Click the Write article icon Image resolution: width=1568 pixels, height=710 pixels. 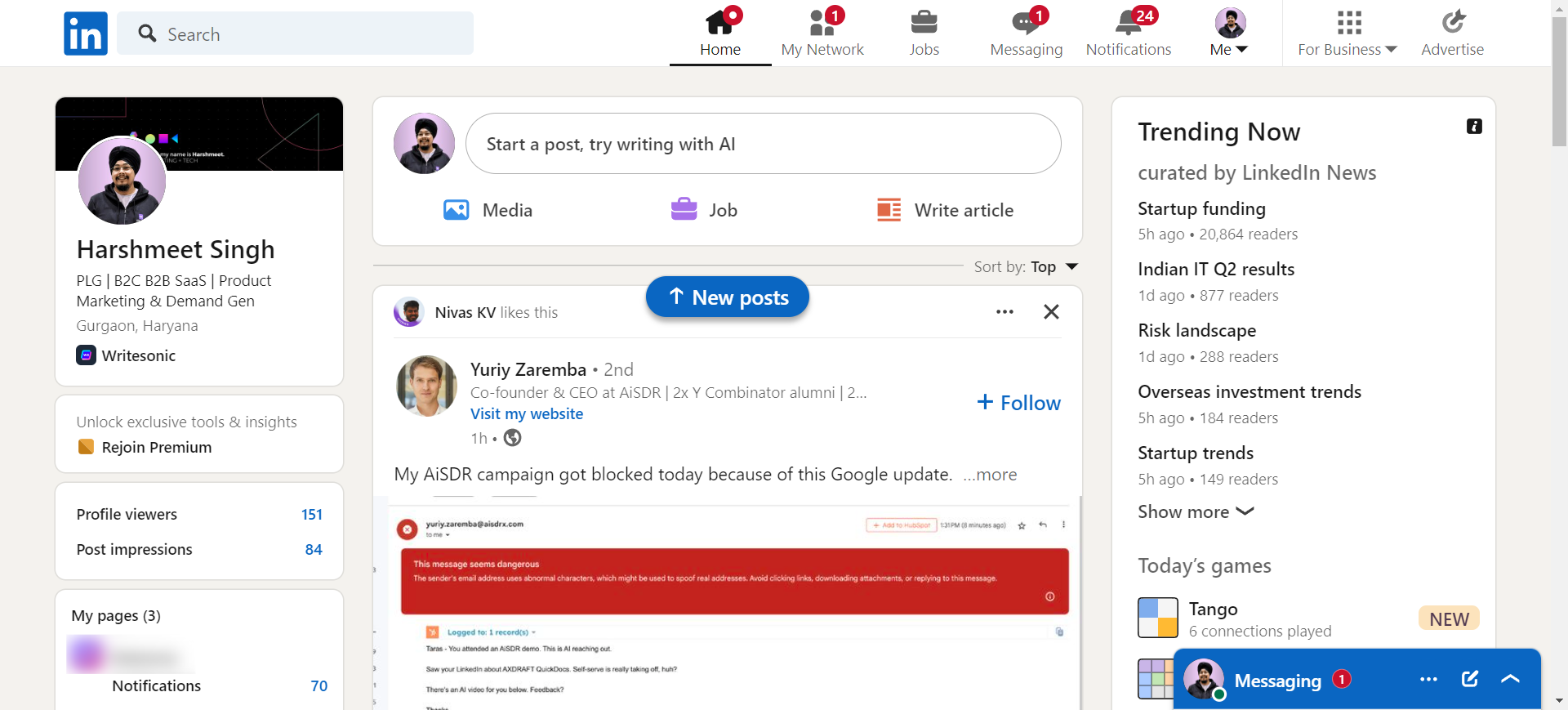889,210
